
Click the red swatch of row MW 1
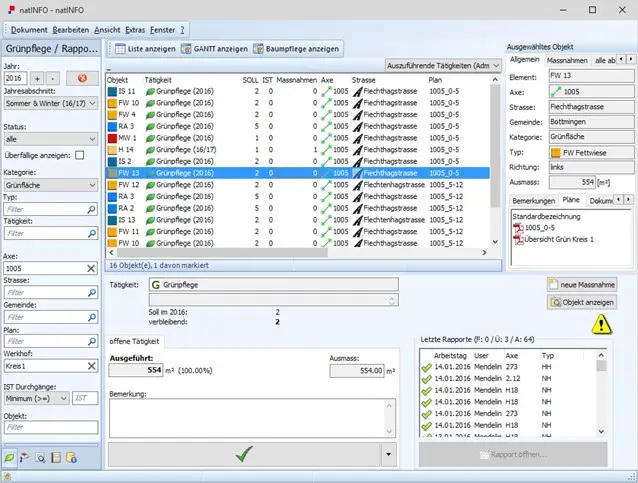click(112, 138)
